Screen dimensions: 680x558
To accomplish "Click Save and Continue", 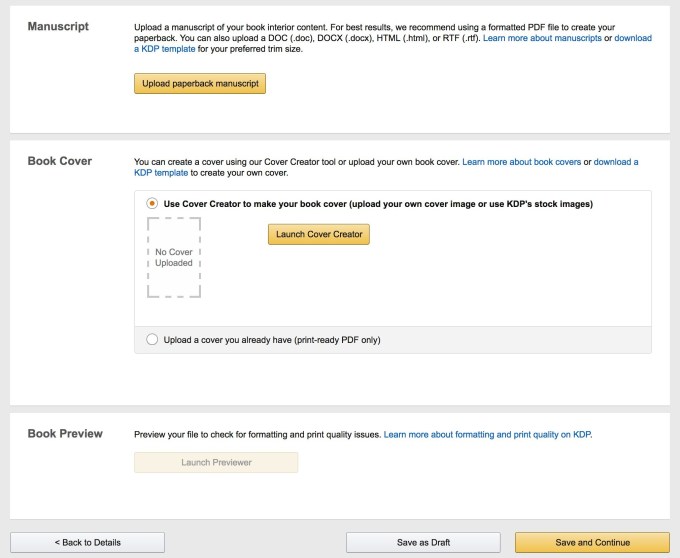I will tap(592, 542).
